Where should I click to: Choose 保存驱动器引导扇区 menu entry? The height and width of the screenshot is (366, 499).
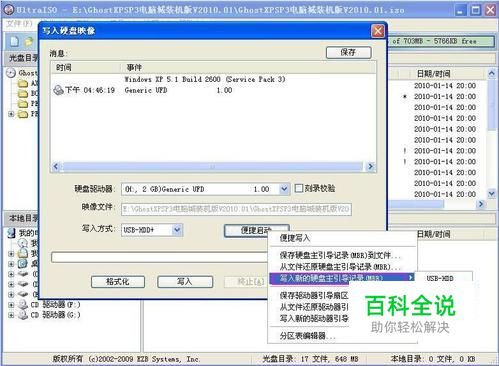click(314, 295)
